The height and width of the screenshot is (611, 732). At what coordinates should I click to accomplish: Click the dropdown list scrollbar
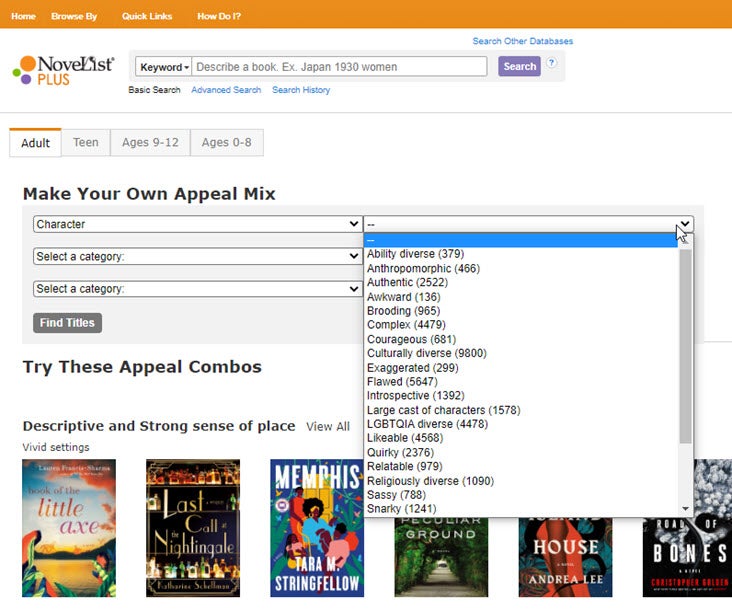click(685, 350)
